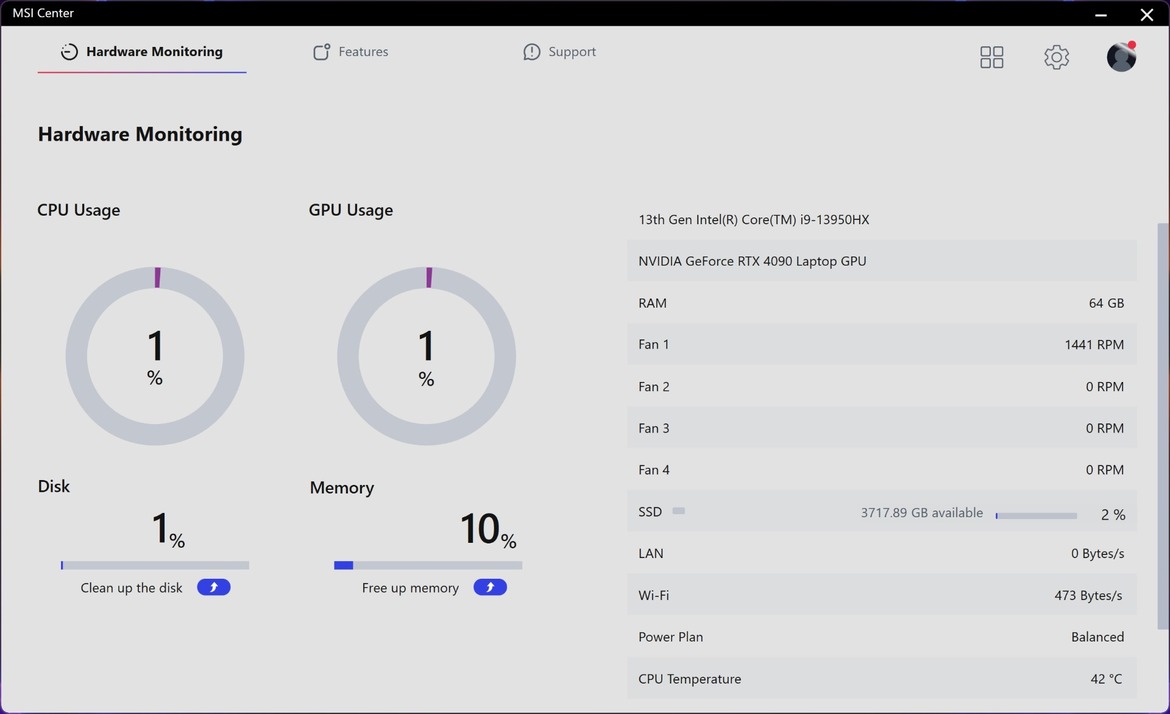Close the MSI Center window
This screenshot has width=1170, height=714.
pyautogui.click(x=1147, y=14)
